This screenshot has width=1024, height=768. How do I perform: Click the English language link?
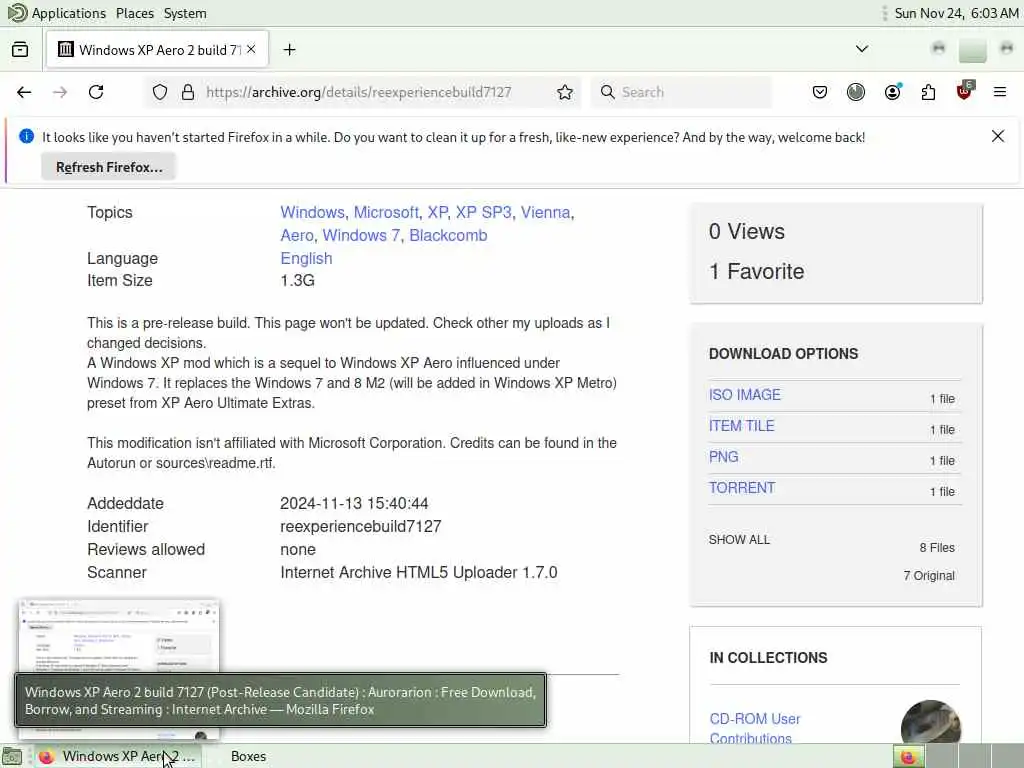[x=306, y=258]
